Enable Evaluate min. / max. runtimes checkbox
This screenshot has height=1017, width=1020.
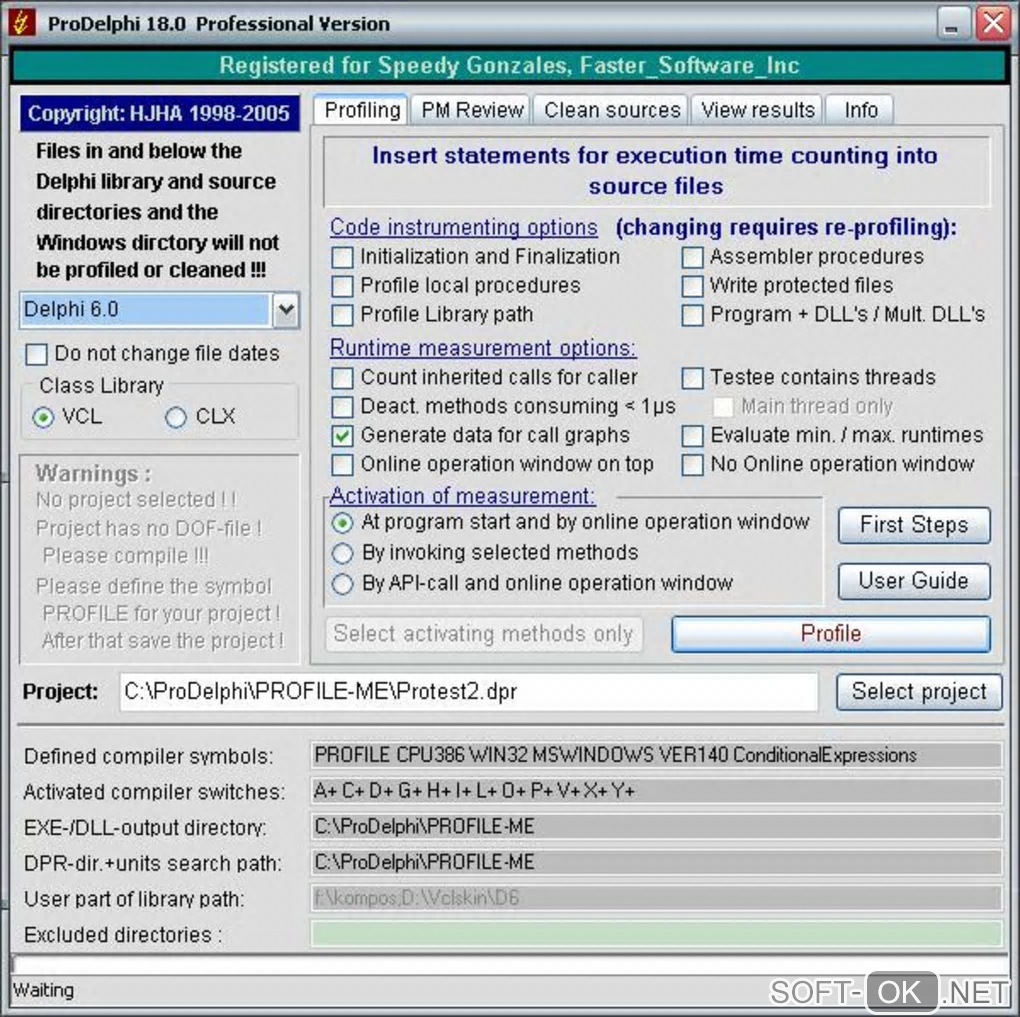point(692,436)
